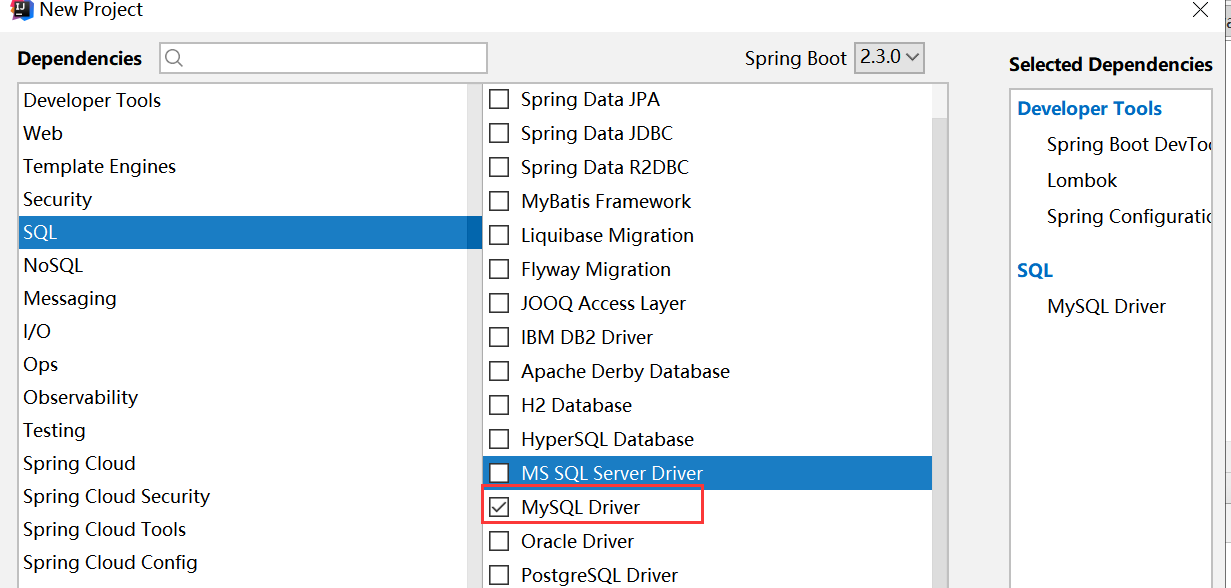The width and height of the screenshot is (1231, 588).
Task: Click SQL heading in Selected Dependencies
Action: pyautogui.click(x=1035, y=270)
